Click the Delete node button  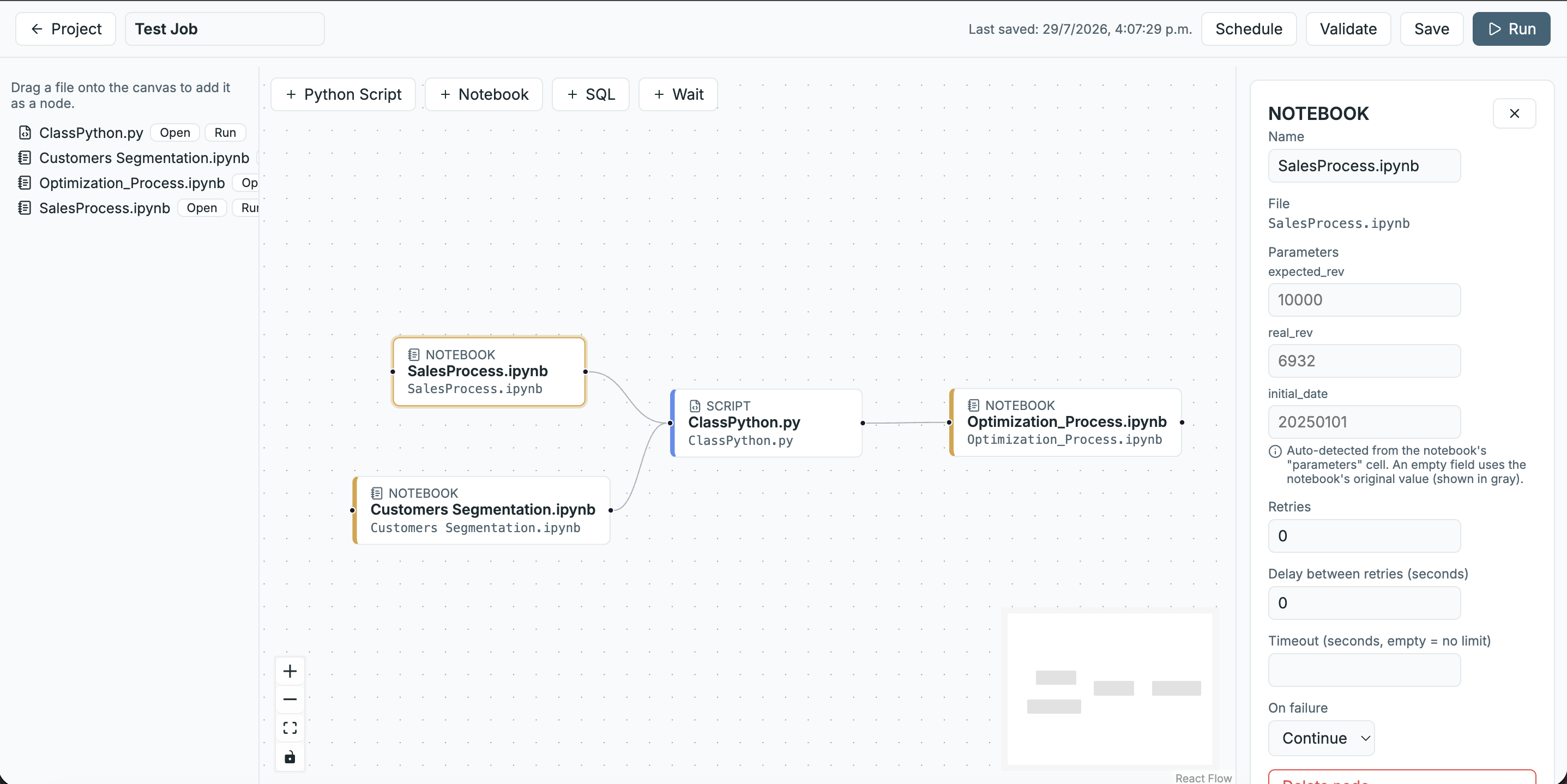(x=1402, y=777)
